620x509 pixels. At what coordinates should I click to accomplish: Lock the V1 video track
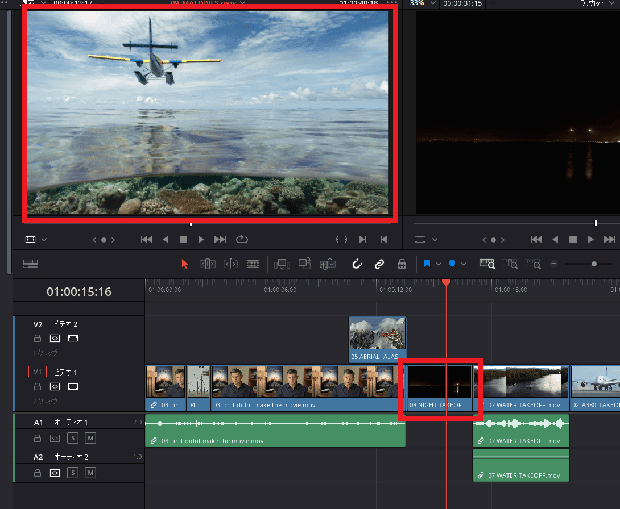click(x=37, y=386)
